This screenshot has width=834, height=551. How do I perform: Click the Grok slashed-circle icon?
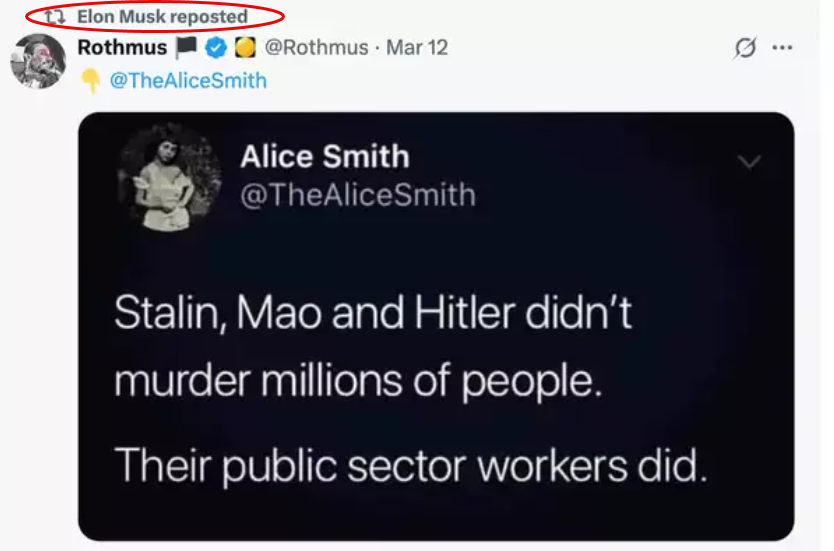745,48
